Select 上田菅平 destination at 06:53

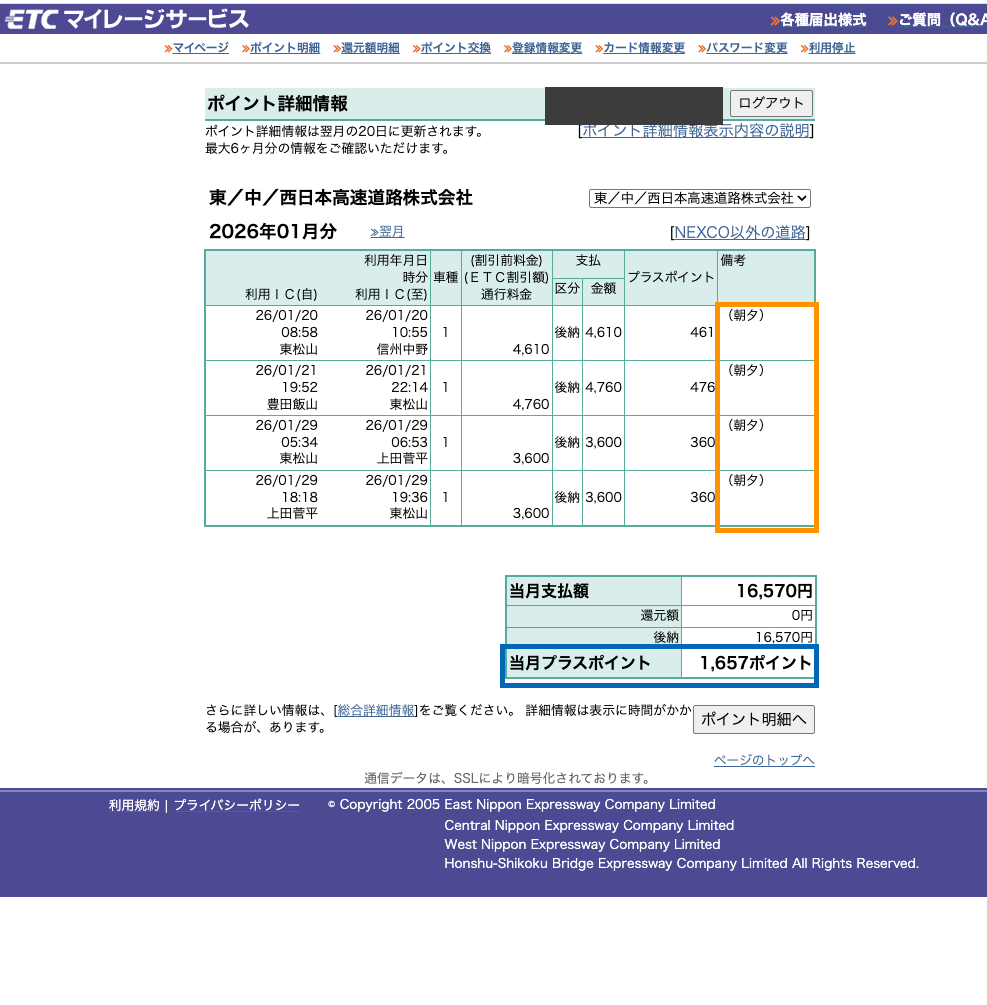(402, 458)
